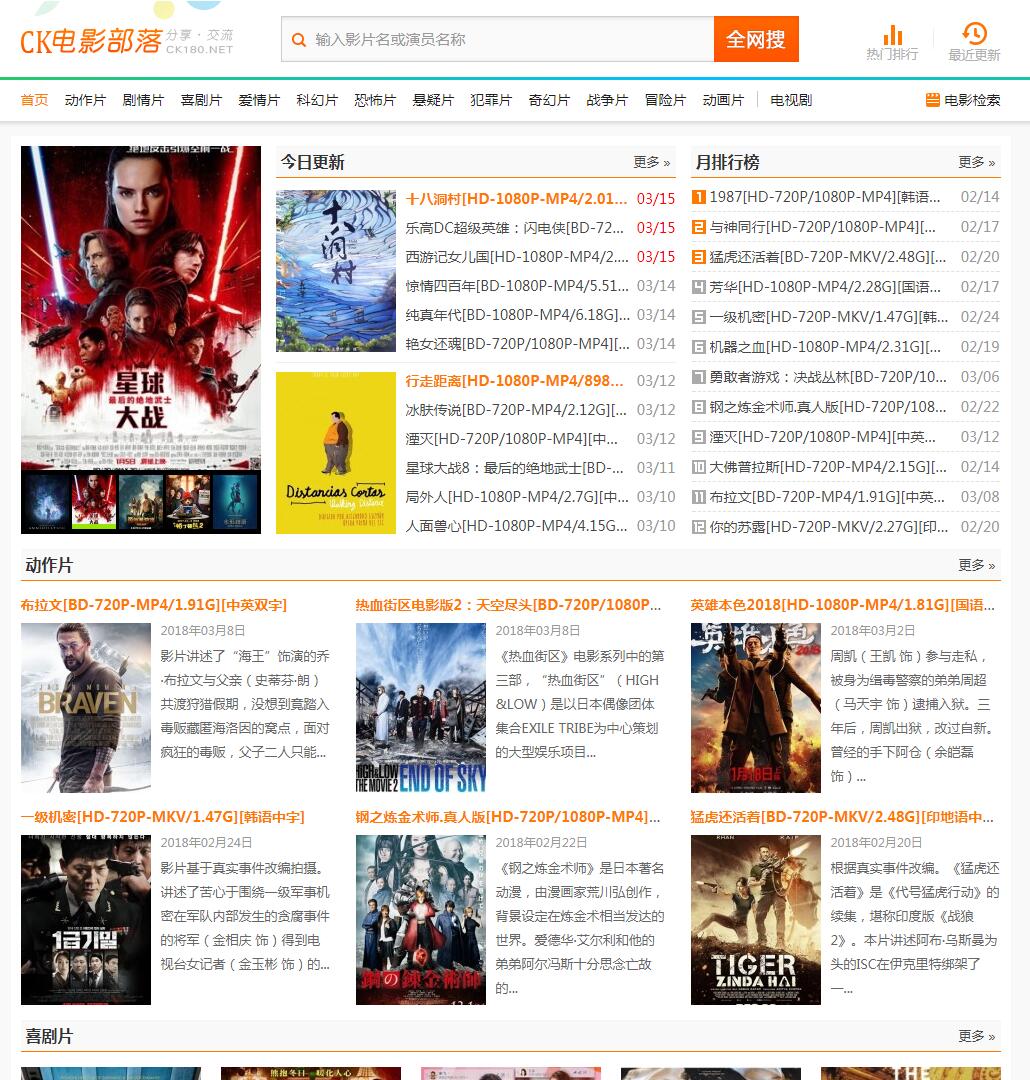Open 机器之血 in the monthly ranking
This screenshot has height=1080, width=1030.
coord(825,346)
